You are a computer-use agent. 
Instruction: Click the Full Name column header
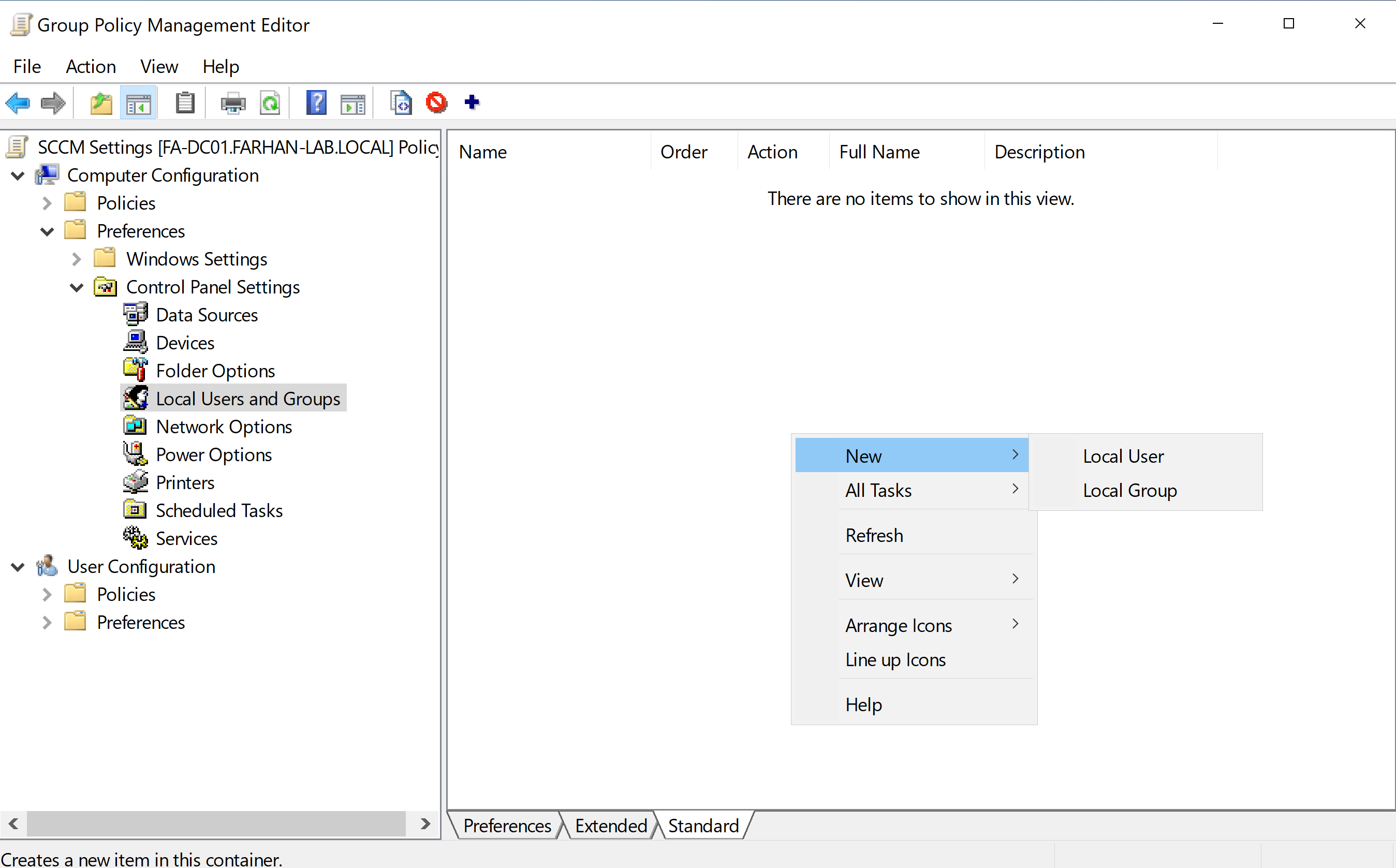tap(879, 152)
